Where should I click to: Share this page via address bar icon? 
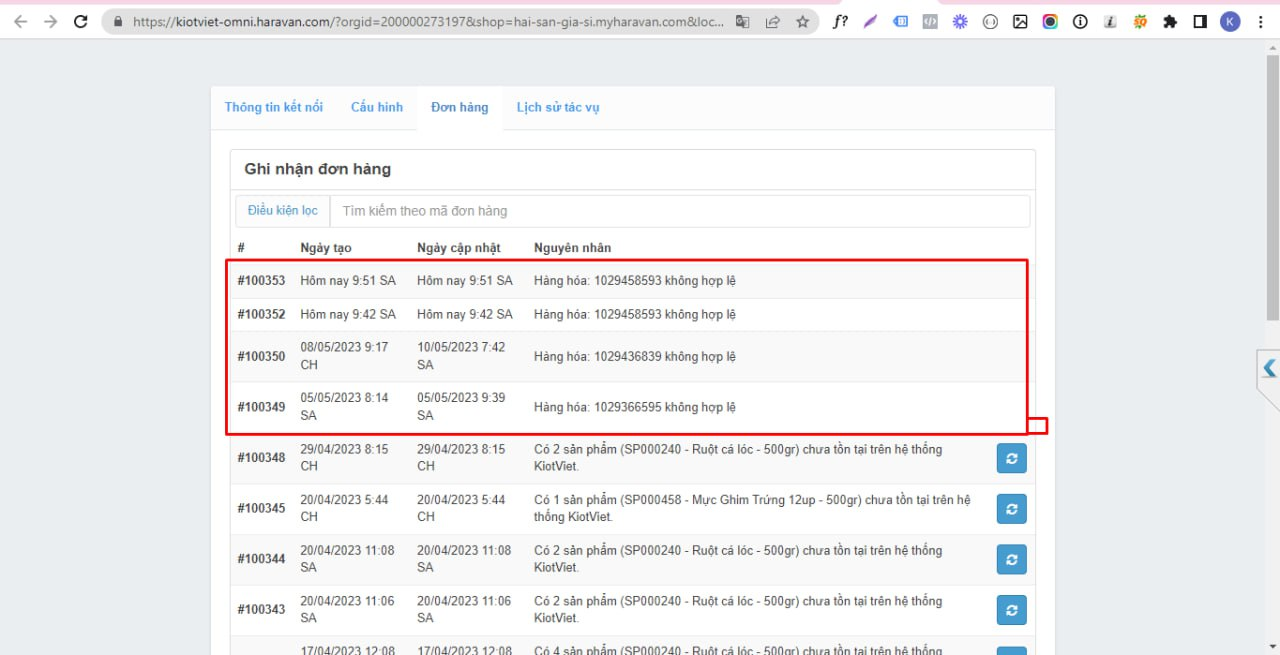pyautogui.click(x=772, y=22)
